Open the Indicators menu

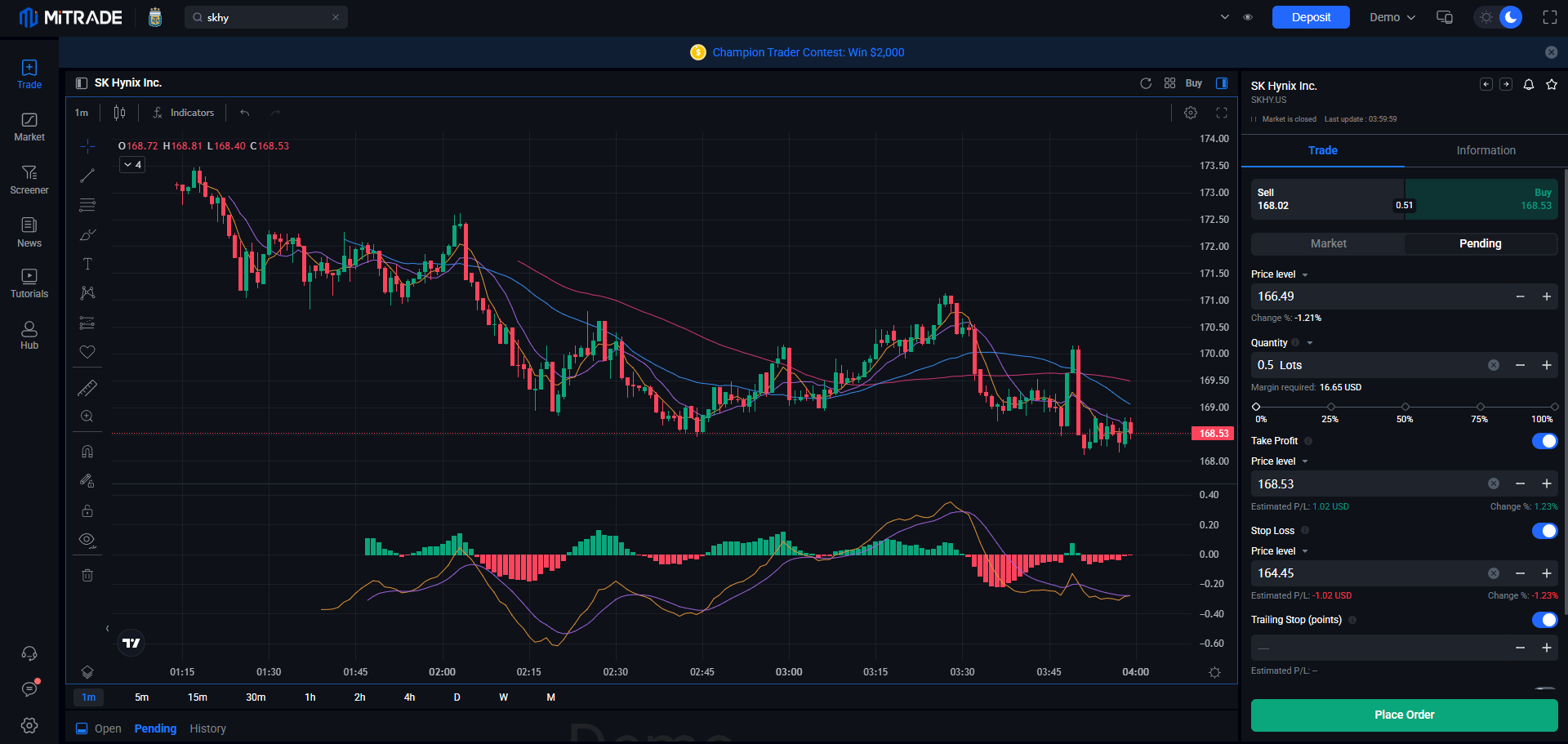point(184,113)
